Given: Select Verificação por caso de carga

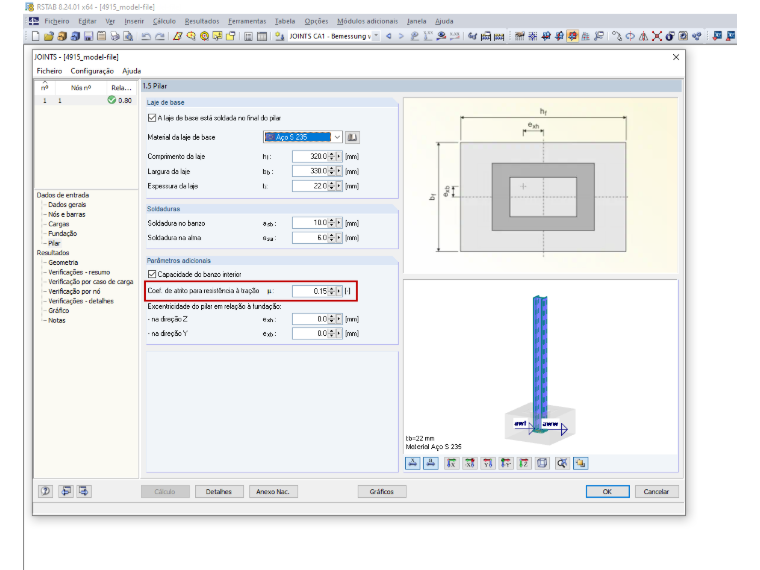Looking at the screenshot, I should 91,282.
